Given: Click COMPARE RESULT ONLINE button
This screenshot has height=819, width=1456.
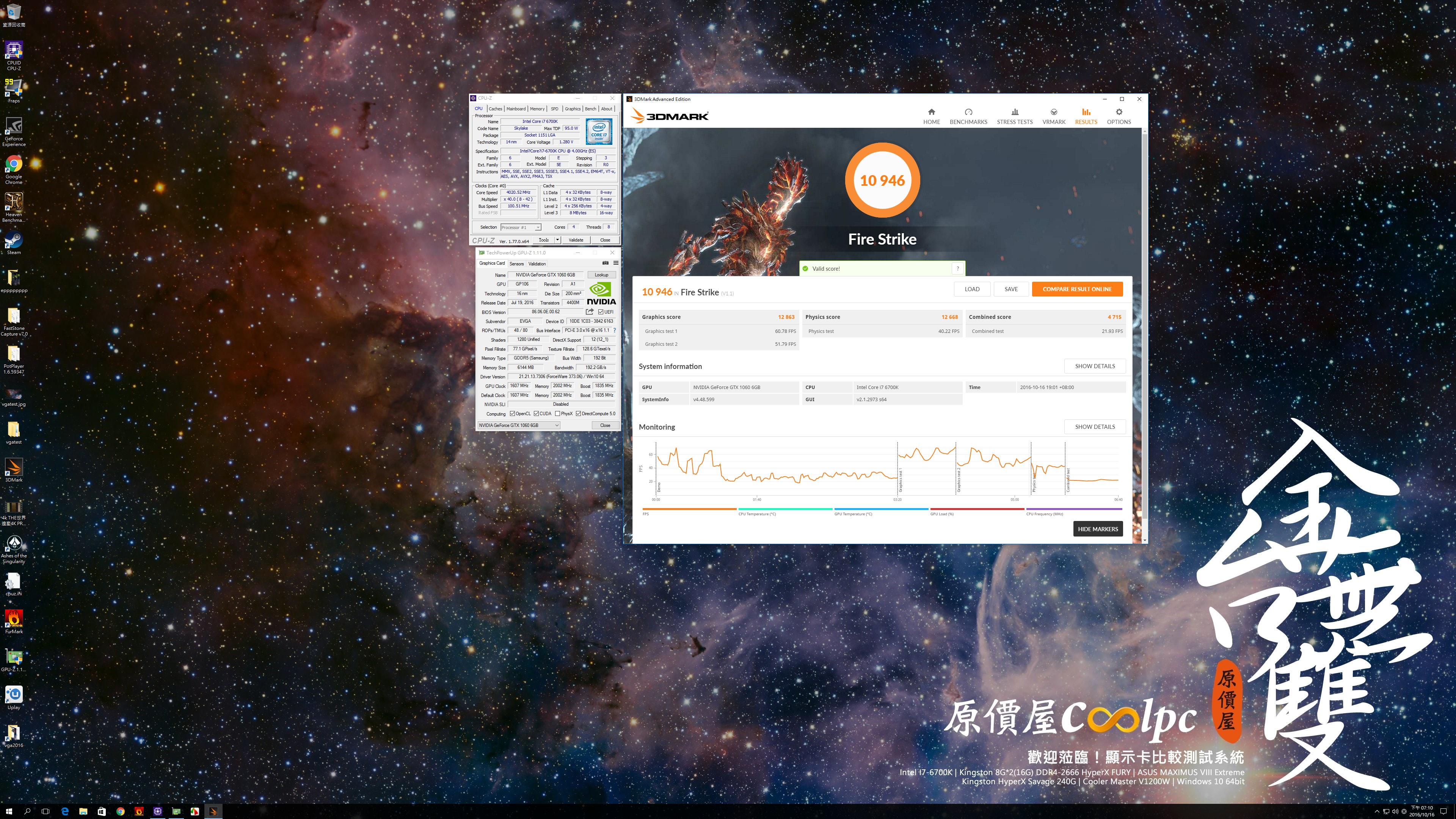Looking at the screenshot, I should [1077, 289].
